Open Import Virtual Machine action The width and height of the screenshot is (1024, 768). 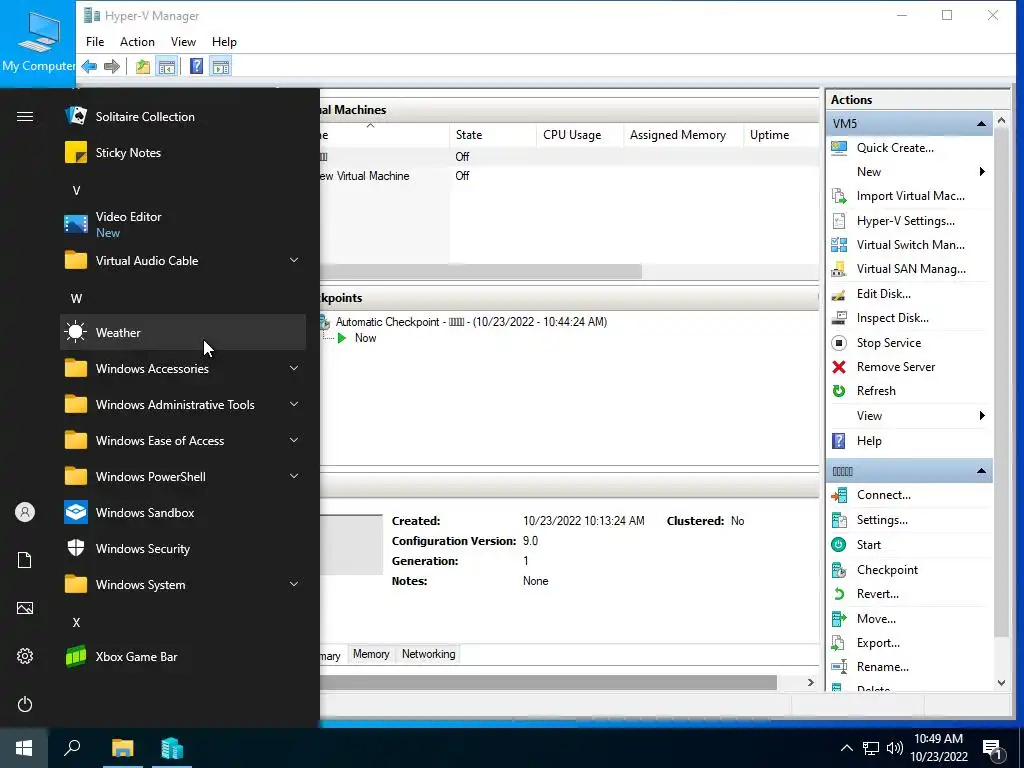click(910, 196)
